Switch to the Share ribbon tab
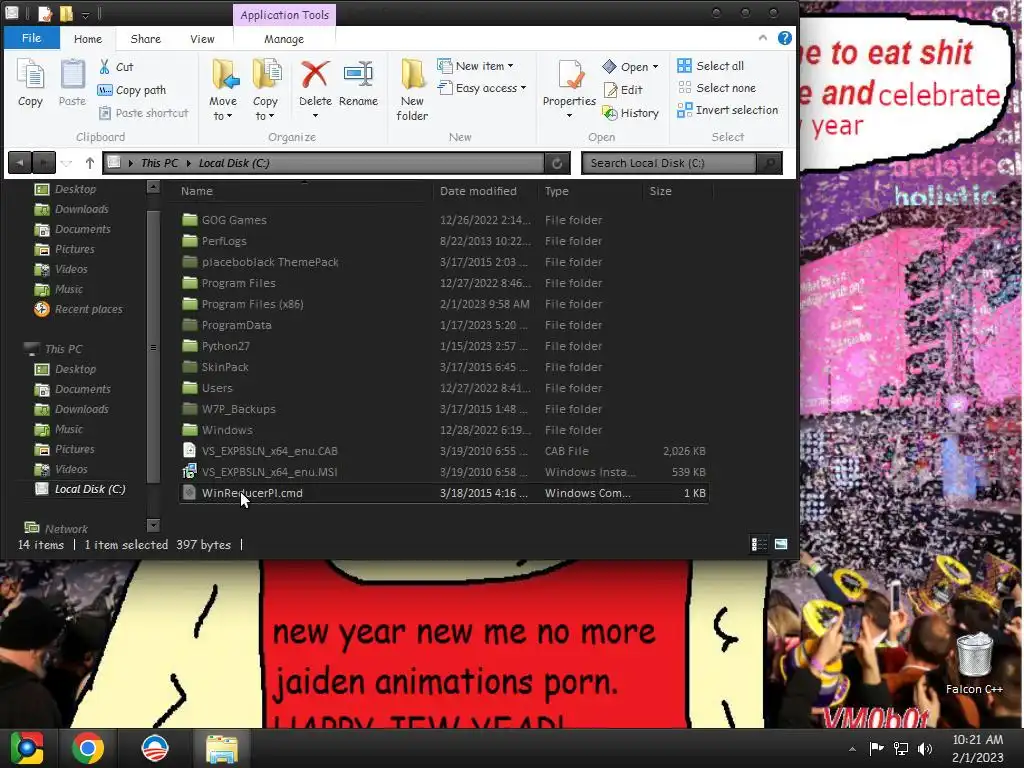1024x768 pixels. pos(146,39)
